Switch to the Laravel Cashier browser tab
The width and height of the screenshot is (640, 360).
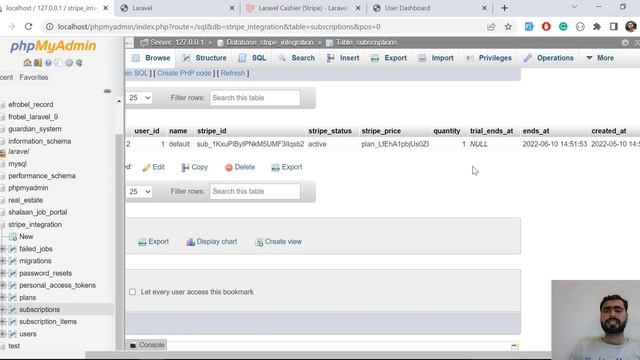click(x=302, y=8)
